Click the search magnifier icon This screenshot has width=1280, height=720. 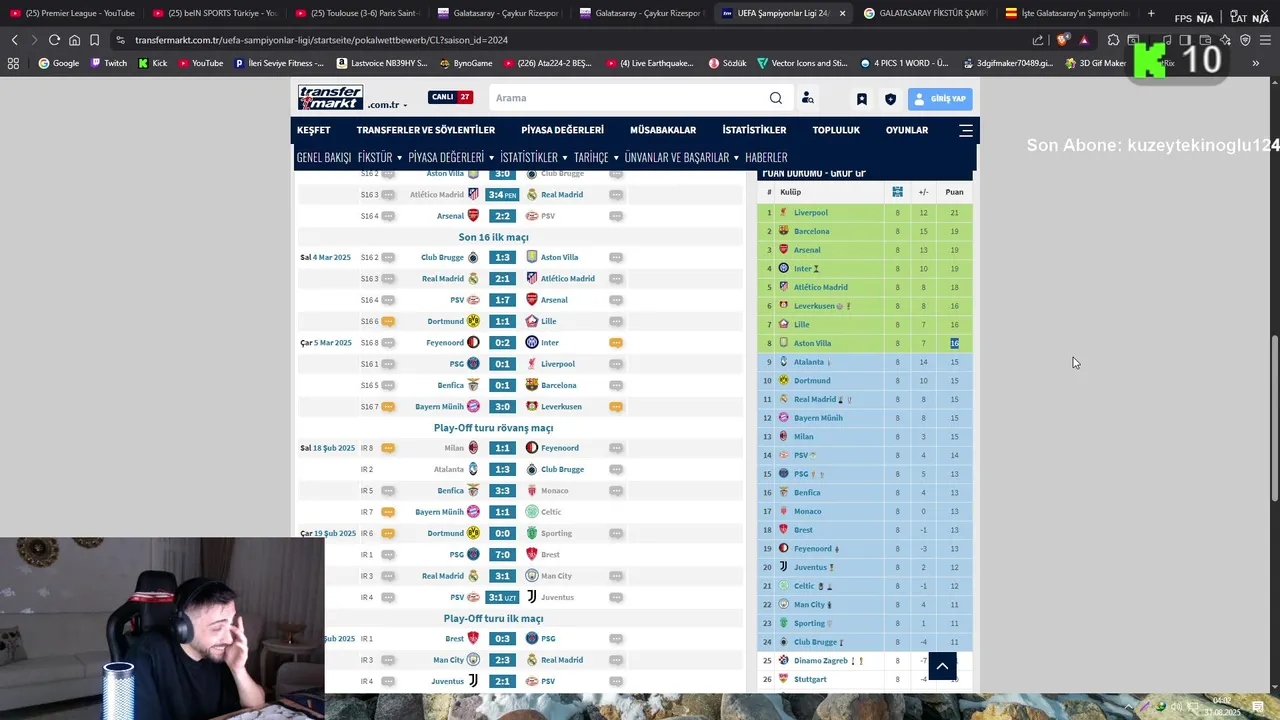776,98
